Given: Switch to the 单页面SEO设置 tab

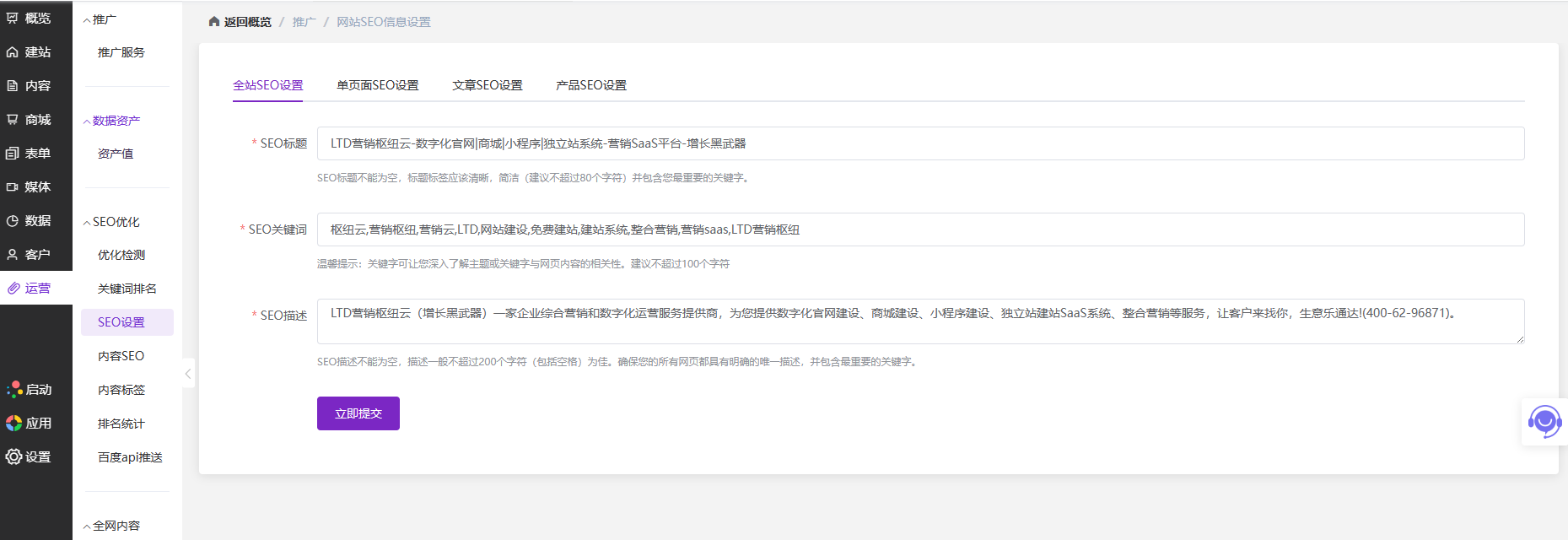Looking at the screenshot, I should click(377, 85).
